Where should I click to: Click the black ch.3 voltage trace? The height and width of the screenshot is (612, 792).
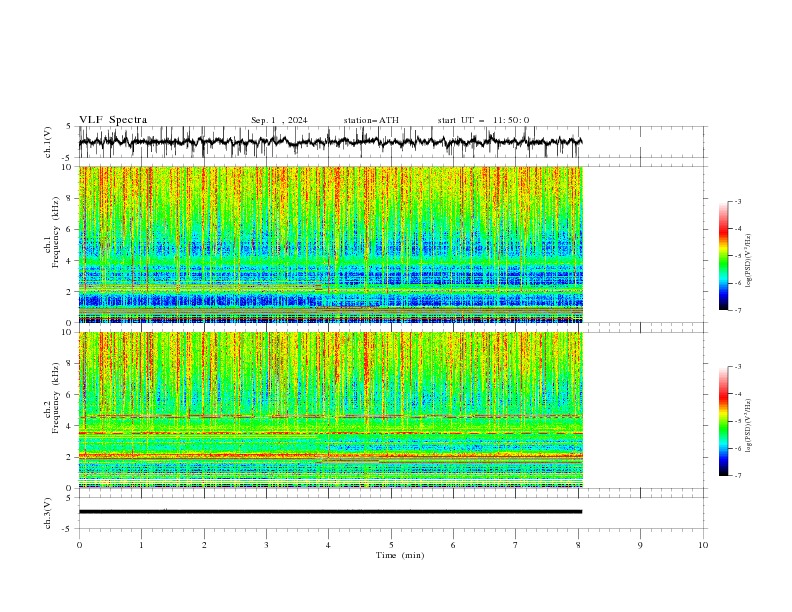(x=330, y=512)
